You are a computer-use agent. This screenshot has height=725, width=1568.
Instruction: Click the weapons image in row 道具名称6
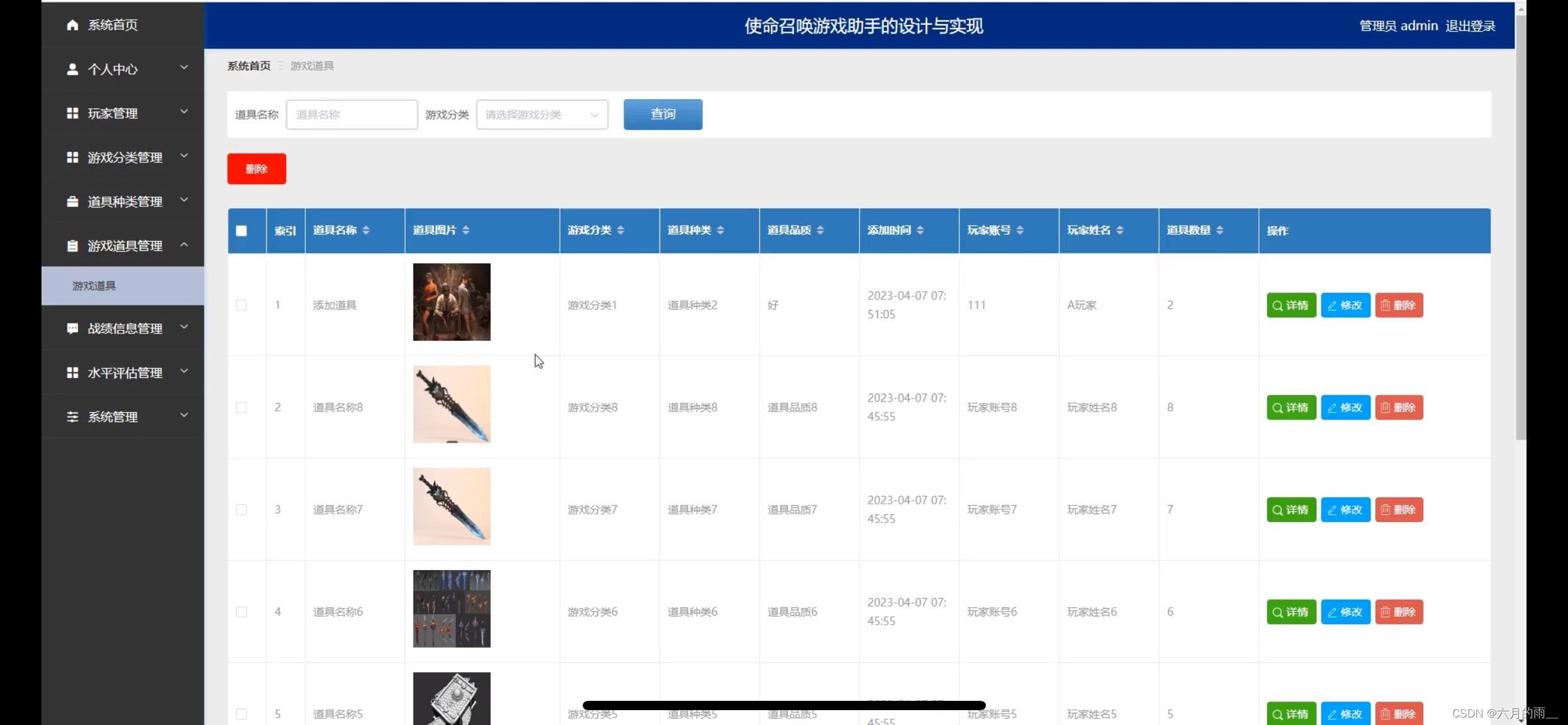point(451,609)
